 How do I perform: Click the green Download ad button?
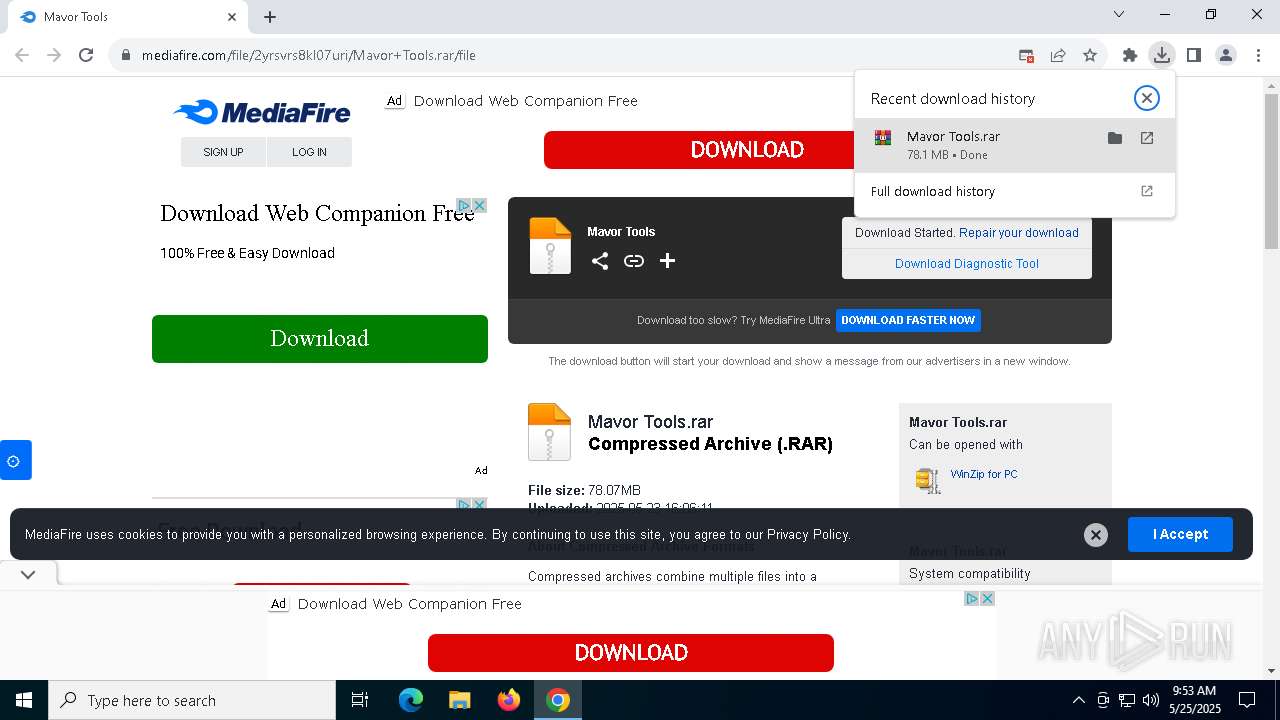pyautogui.click(x=320, y=338)
